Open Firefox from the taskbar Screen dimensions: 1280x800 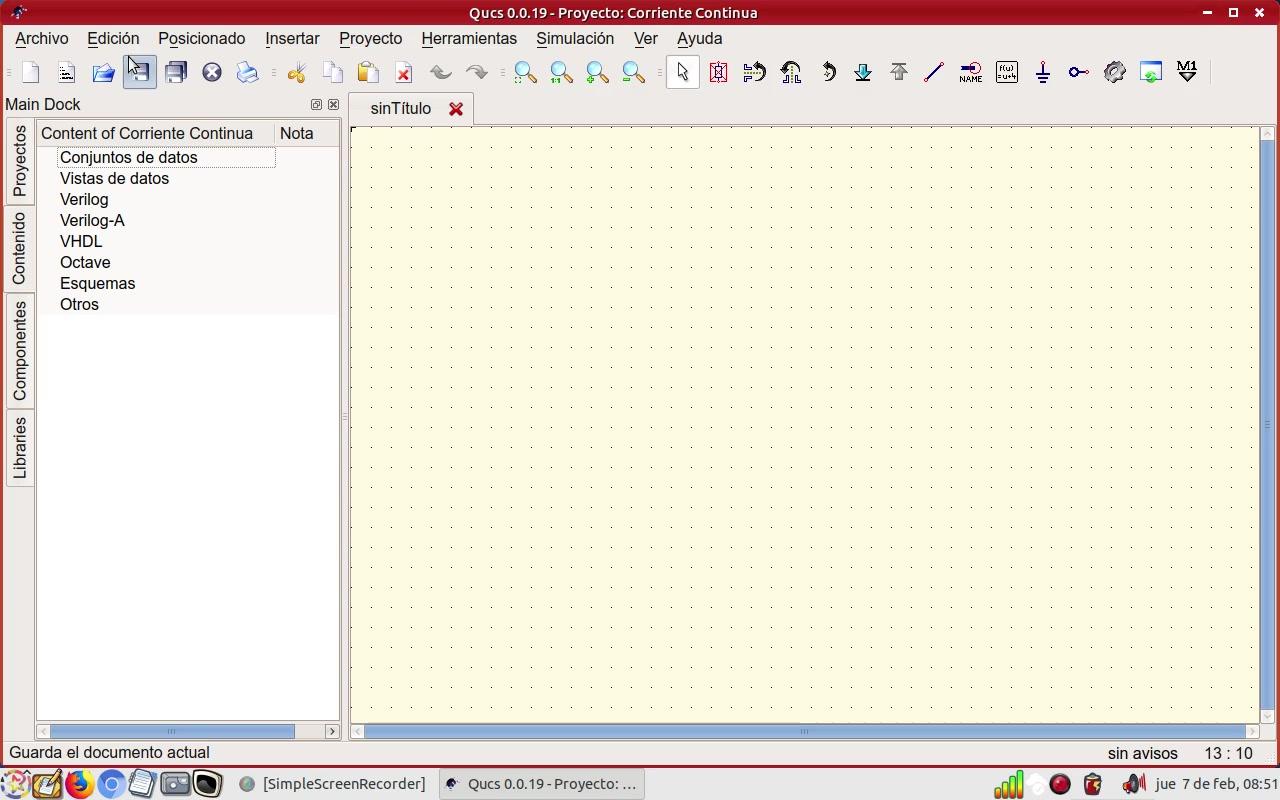coord(79,784)
